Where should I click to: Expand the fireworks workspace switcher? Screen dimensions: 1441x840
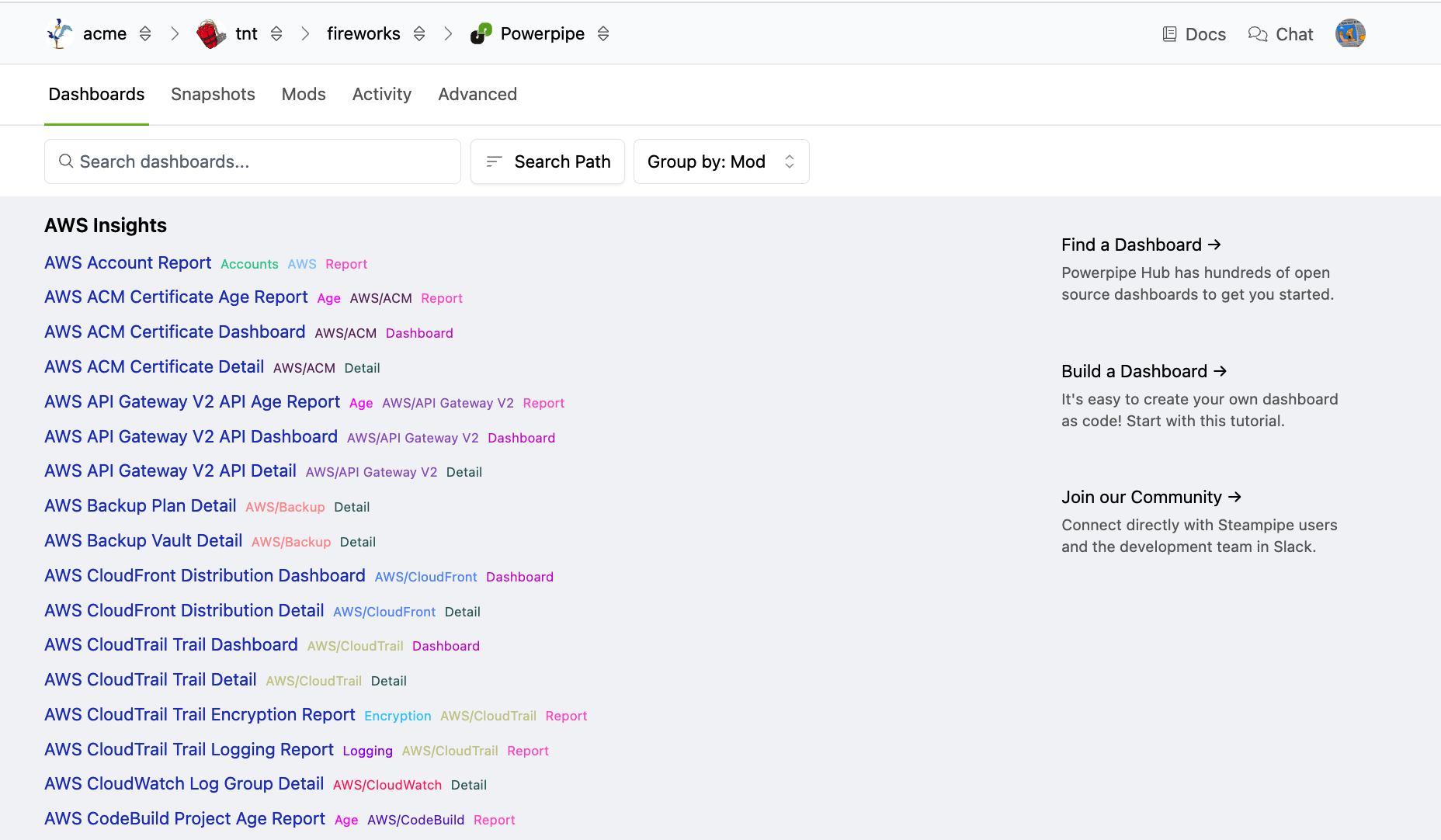click(x=419, y=34)
